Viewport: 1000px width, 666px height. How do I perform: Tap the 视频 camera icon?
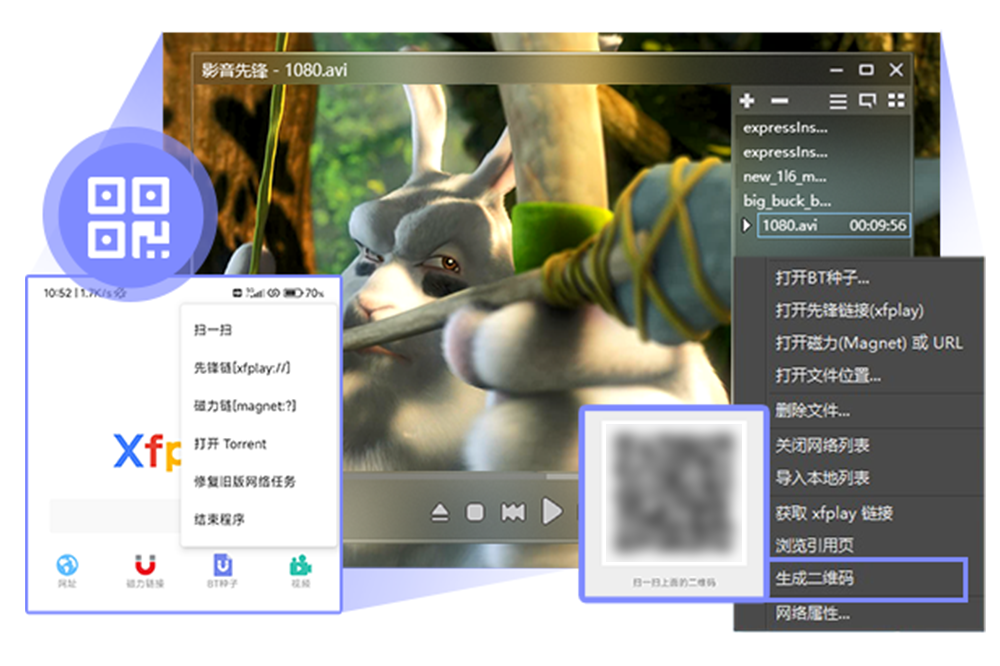[x=300, y=565]
